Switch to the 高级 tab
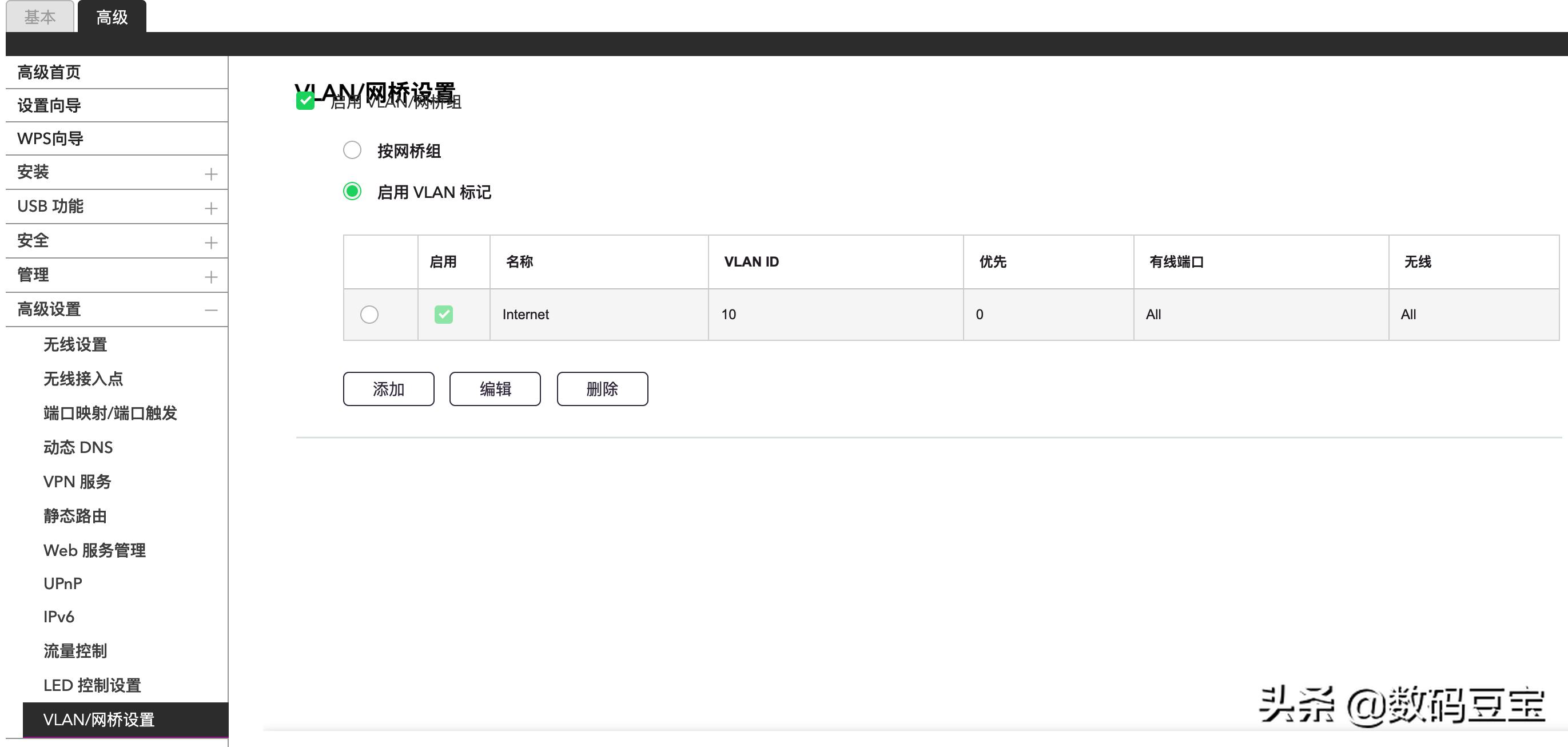1568x747 pixels. [111, 17]
